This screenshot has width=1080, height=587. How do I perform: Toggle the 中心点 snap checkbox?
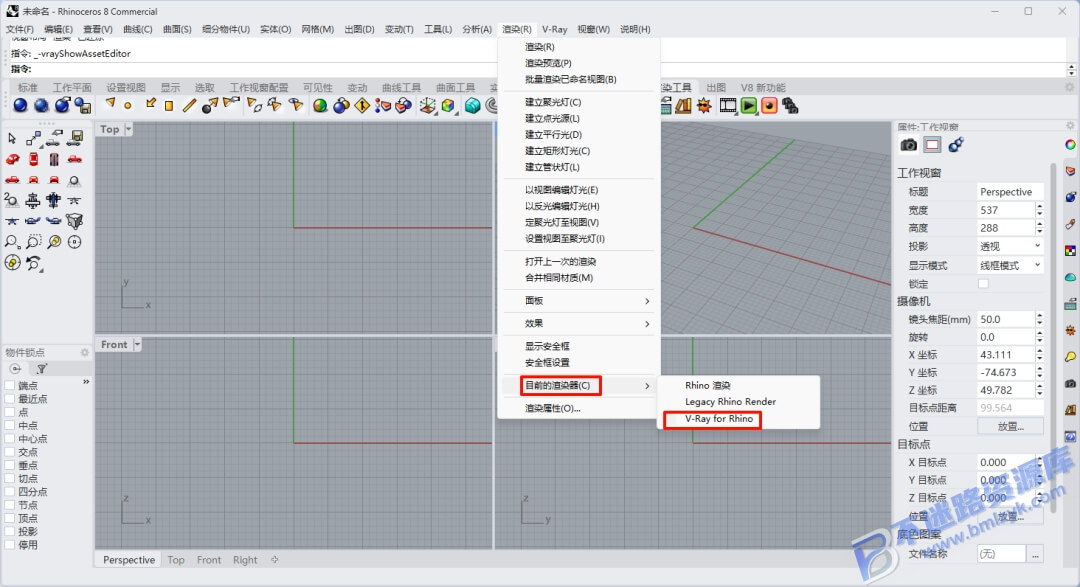[10, 439]
